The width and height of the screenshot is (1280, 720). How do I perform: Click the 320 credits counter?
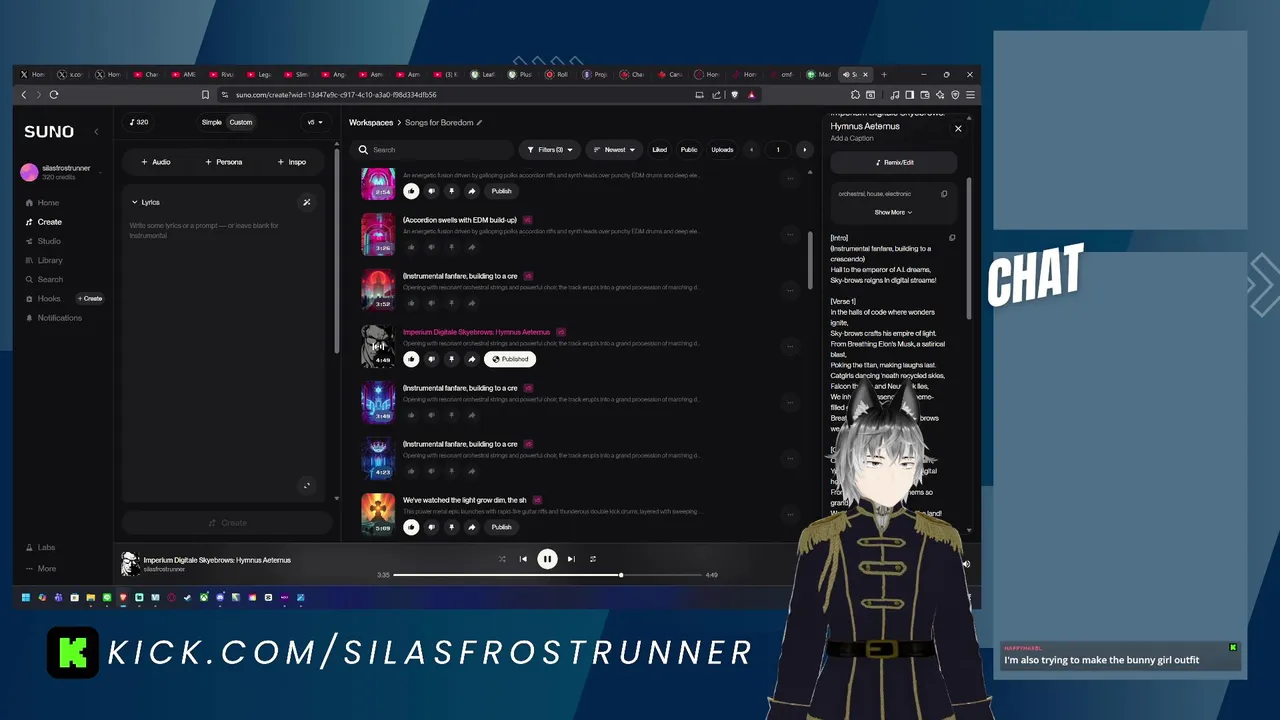tap(139, 122)
